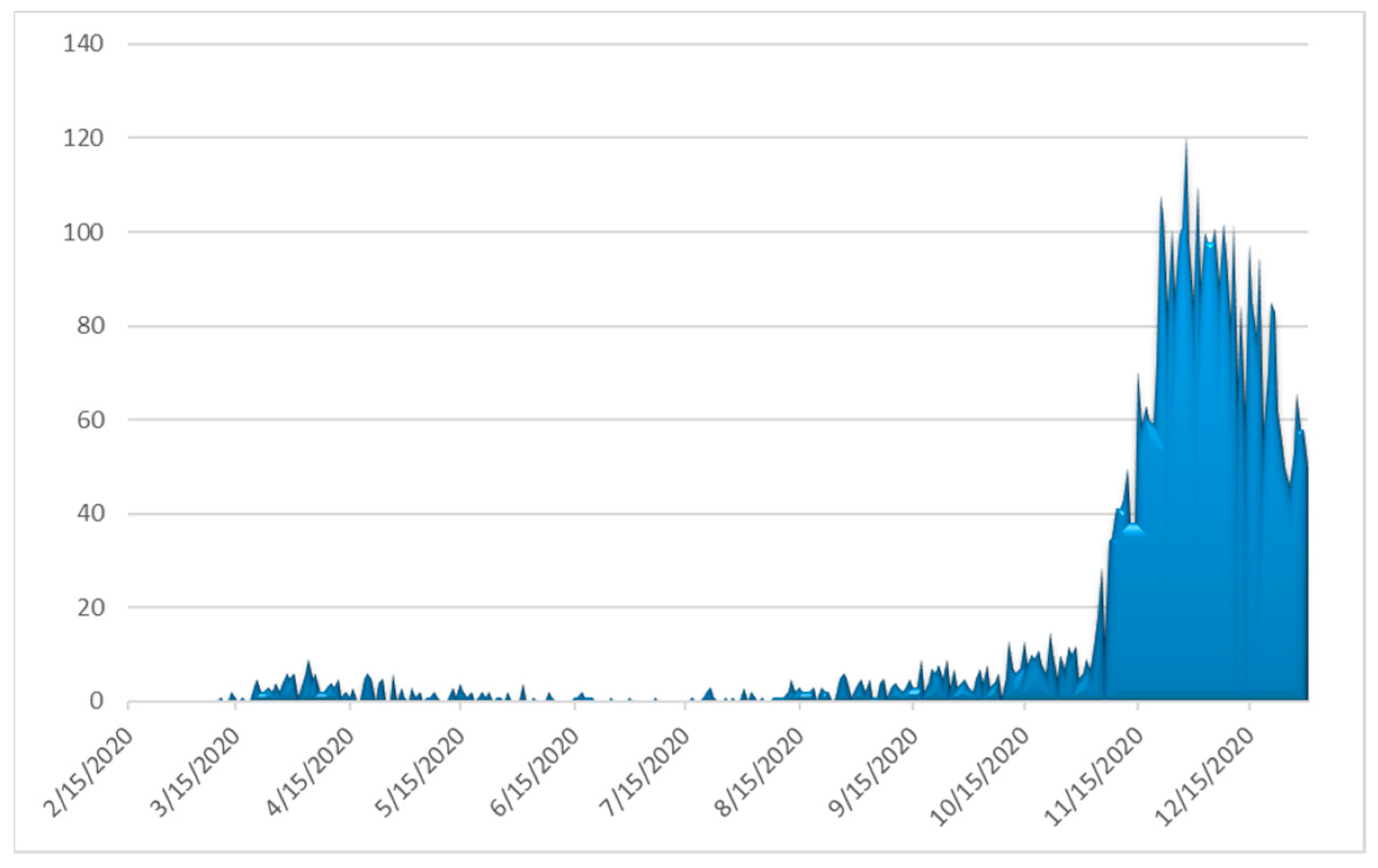Select the 10/15/2020 date label
Screen dimensions: 1378x868
click(x=978, y=777)
